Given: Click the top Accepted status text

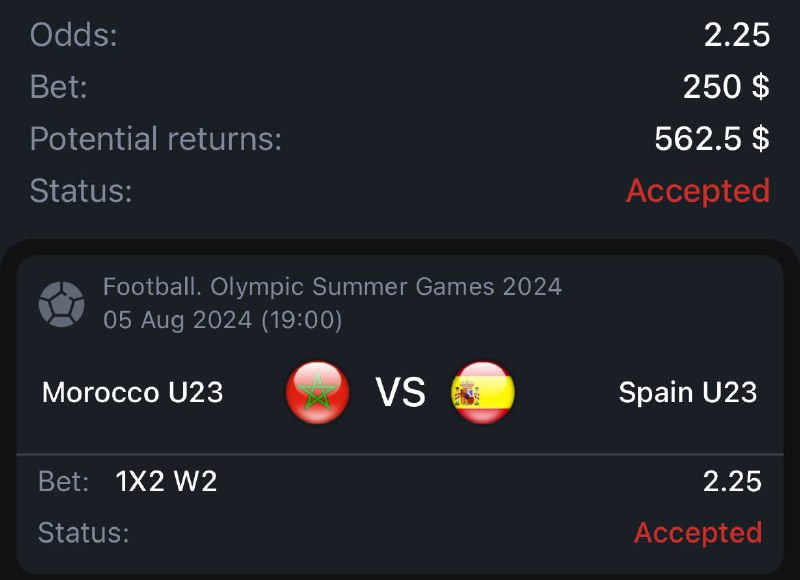Looking at the screenshot, I should pyautogui.click(x=698, y=190).
